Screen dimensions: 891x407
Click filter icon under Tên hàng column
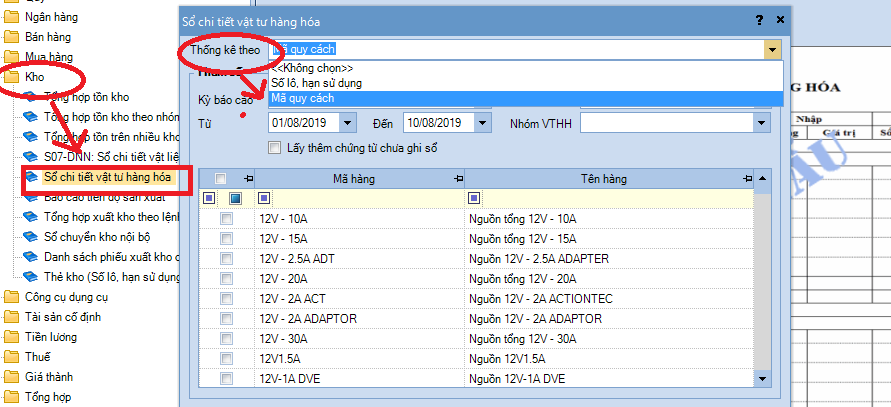[x=473, y=198]
